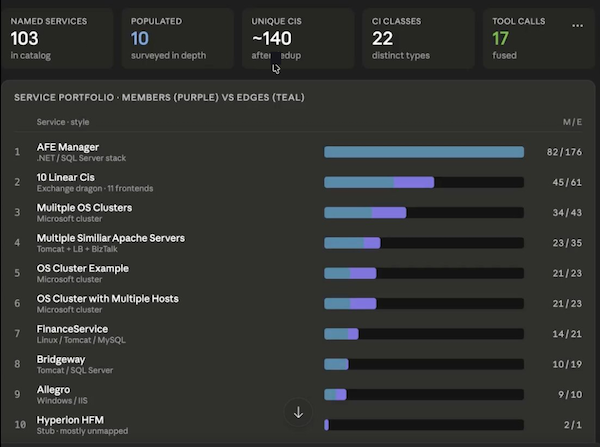Screen dimensions: 600x447
Task: Select the AFE Manager service row
Action: point(298,152)
